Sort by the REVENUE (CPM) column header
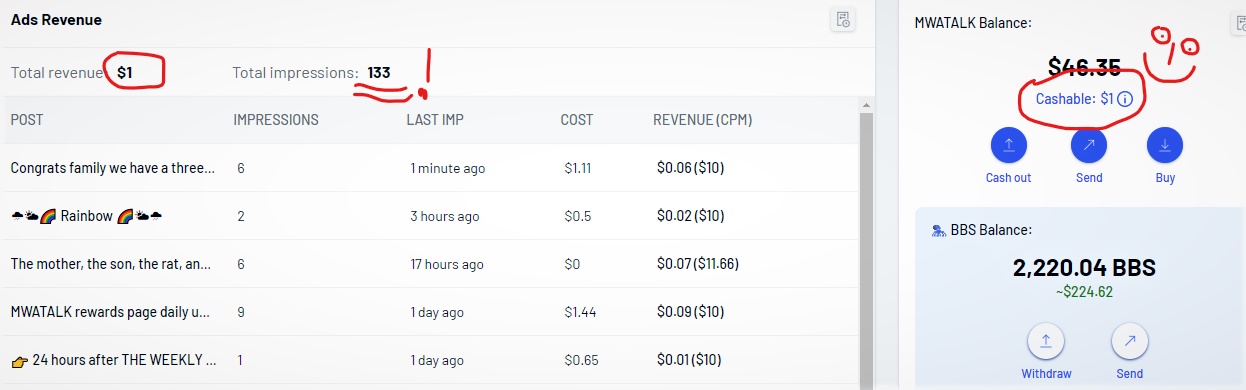 703,120
